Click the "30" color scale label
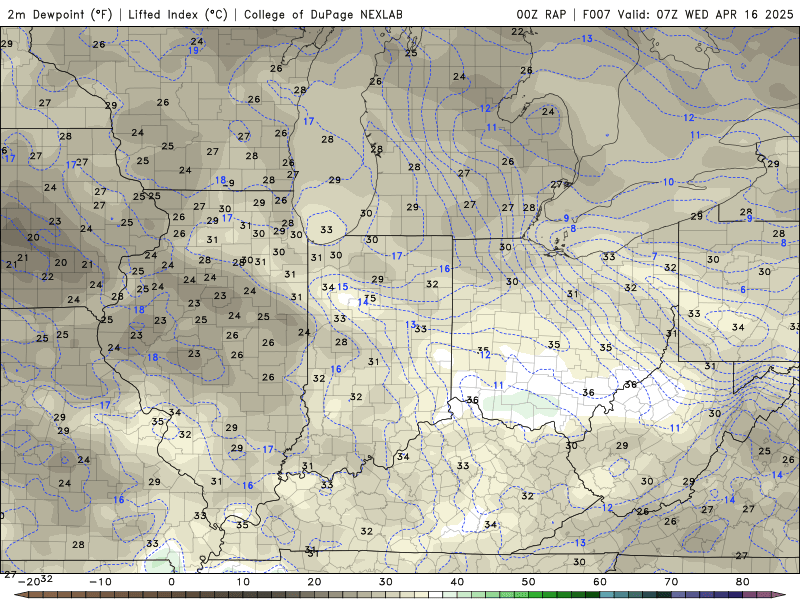The width and height of the screenshot is (800, 600). (x=386, y=582)
